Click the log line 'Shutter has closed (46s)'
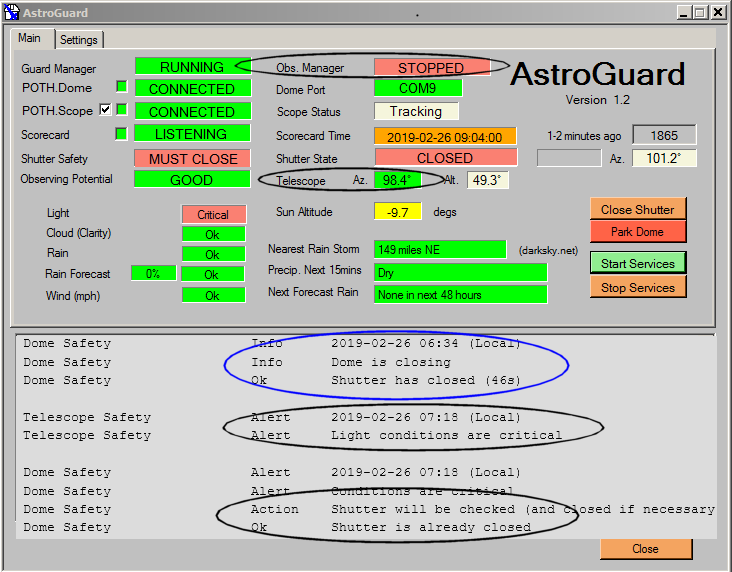Screen dimensions: 732x572 (x=426, y=380)
